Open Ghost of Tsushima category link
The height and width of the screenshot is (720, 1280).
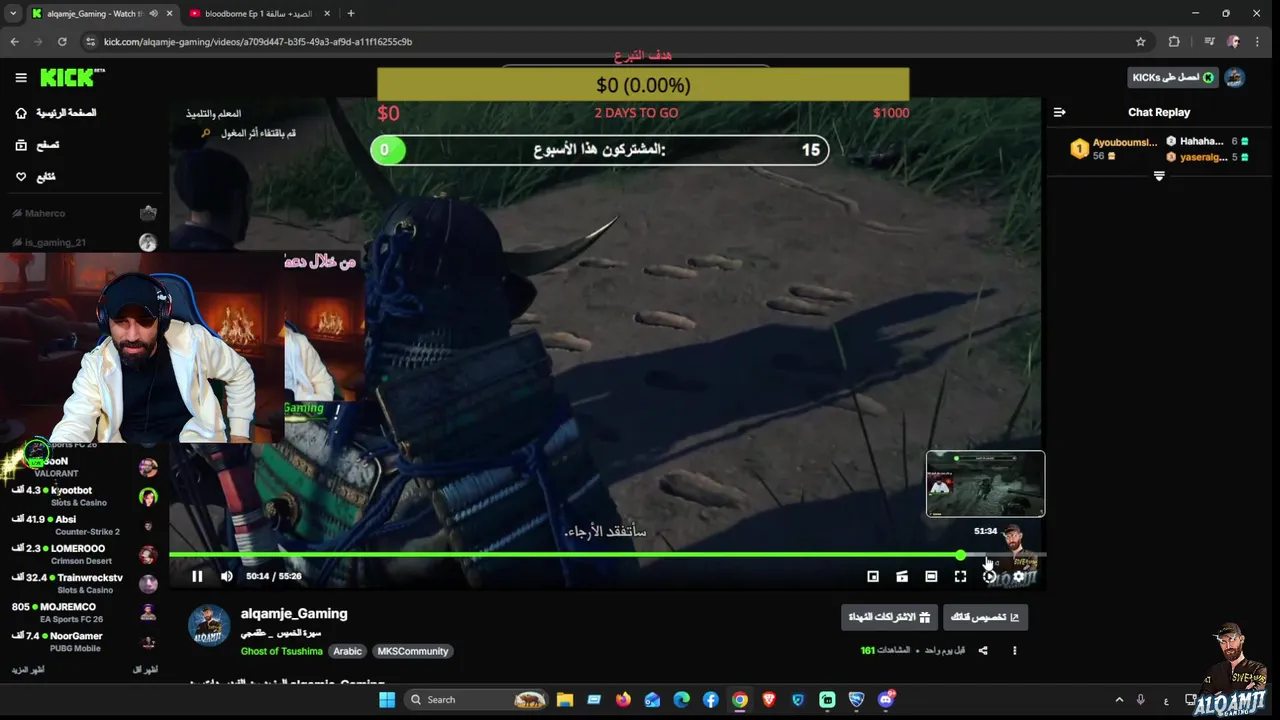coord(281,651)
